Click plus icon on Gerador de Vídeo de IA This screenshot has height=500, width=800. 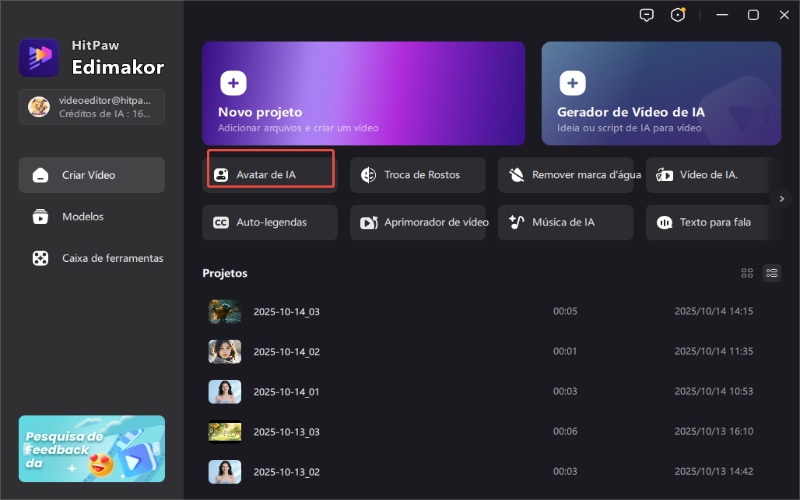(572, 82)
